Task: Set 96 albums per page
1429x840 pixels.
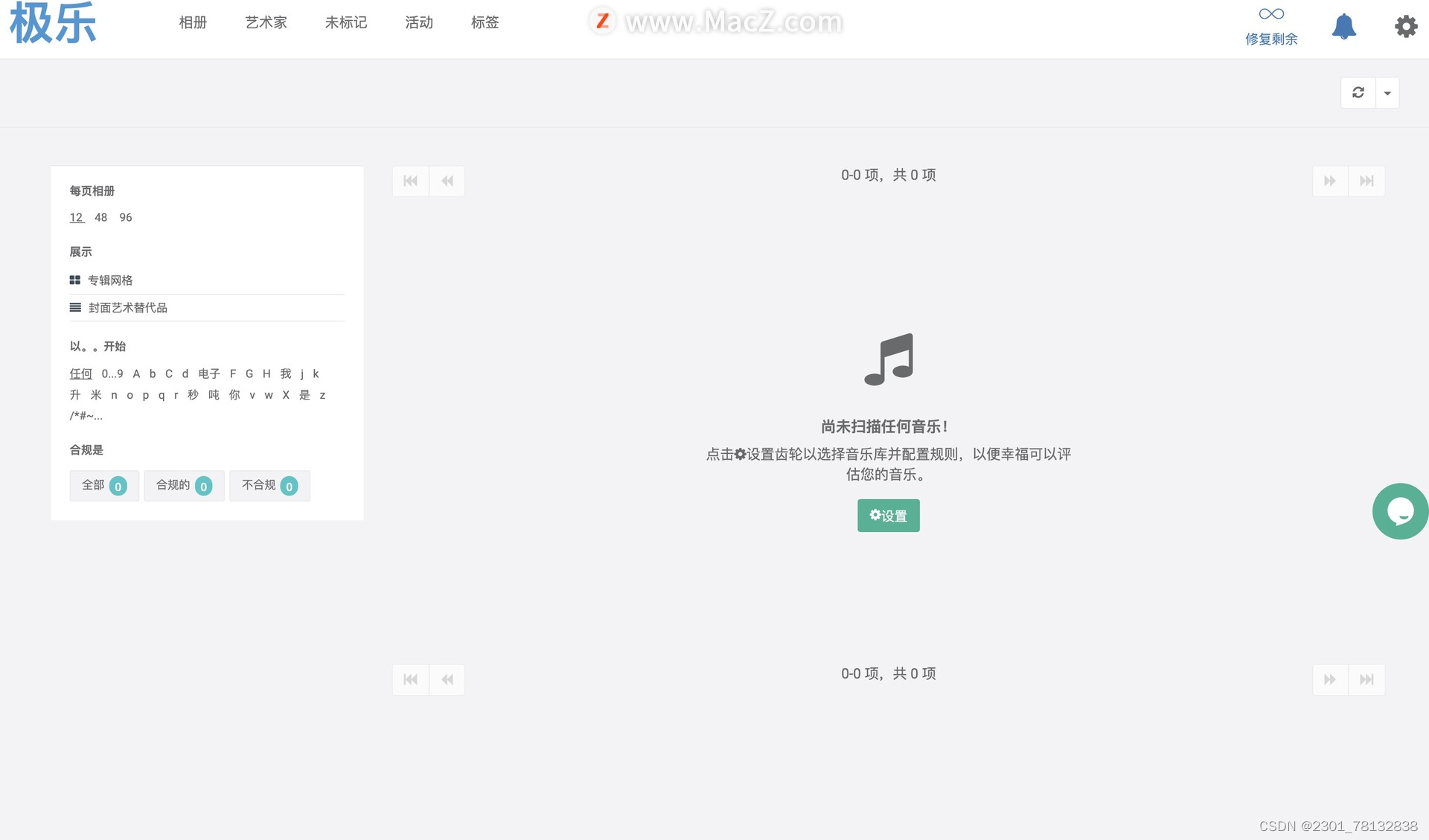Action: click(x=126, y=217)
